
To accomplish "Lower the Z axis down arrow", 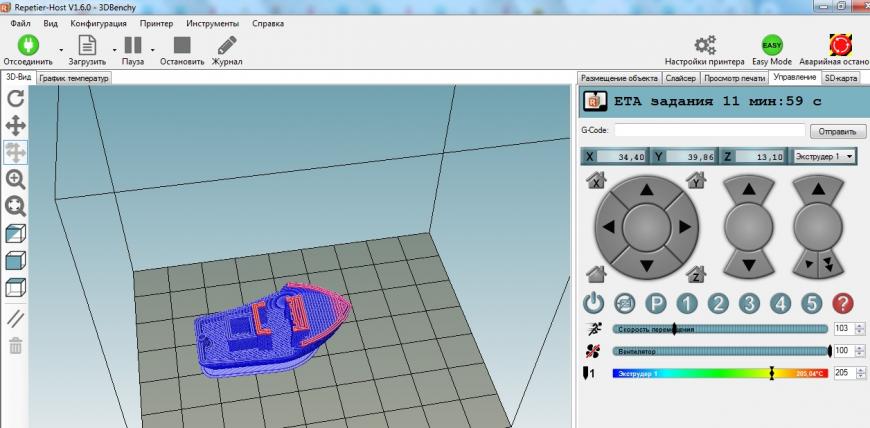I will 748,264.
